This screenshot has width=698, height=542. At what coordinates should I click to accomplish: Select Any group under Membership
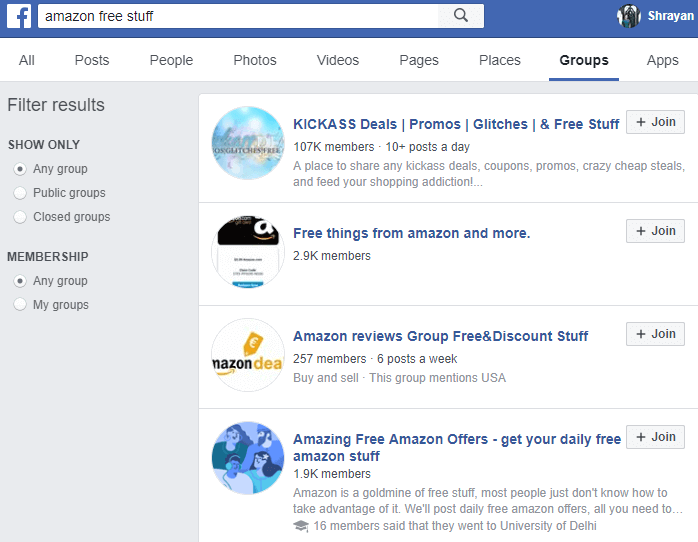pos(20,281)
